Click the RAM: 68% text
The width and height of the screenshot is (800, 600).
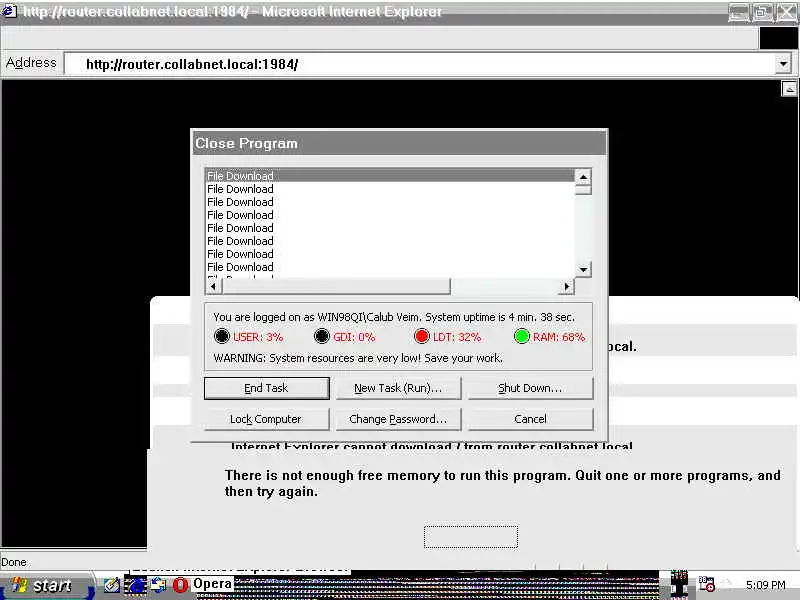[559, 337]
